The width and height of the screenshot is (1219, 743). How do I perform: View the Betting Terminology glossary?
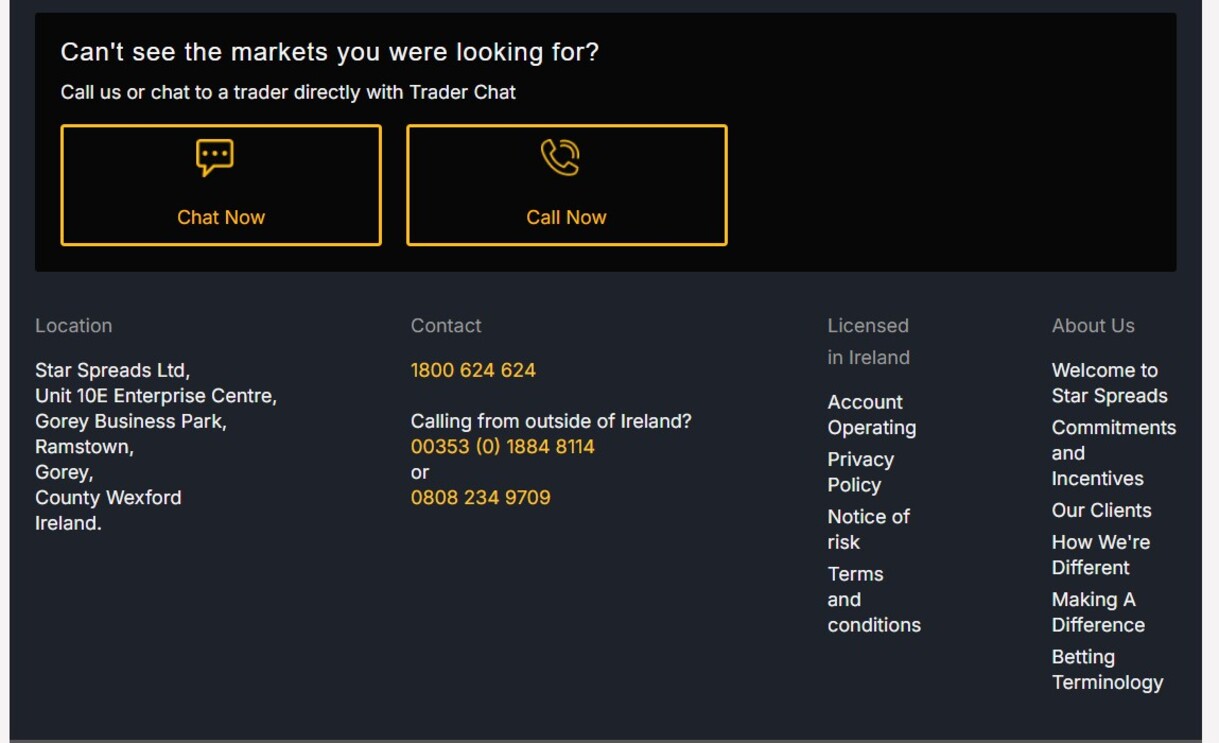1107,669
